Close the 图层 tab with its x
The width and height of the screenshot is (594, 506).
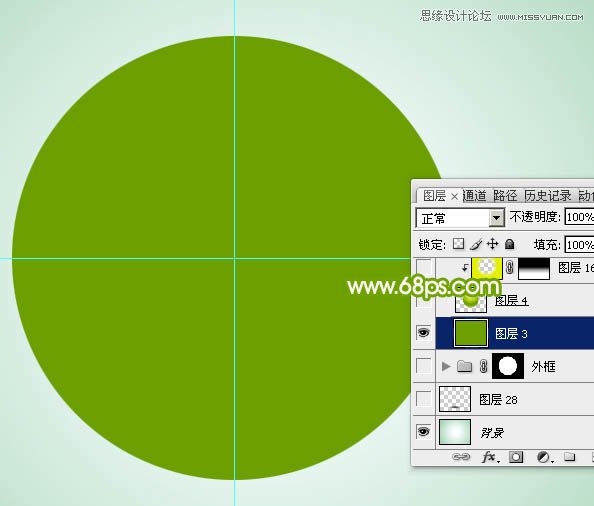454,197
